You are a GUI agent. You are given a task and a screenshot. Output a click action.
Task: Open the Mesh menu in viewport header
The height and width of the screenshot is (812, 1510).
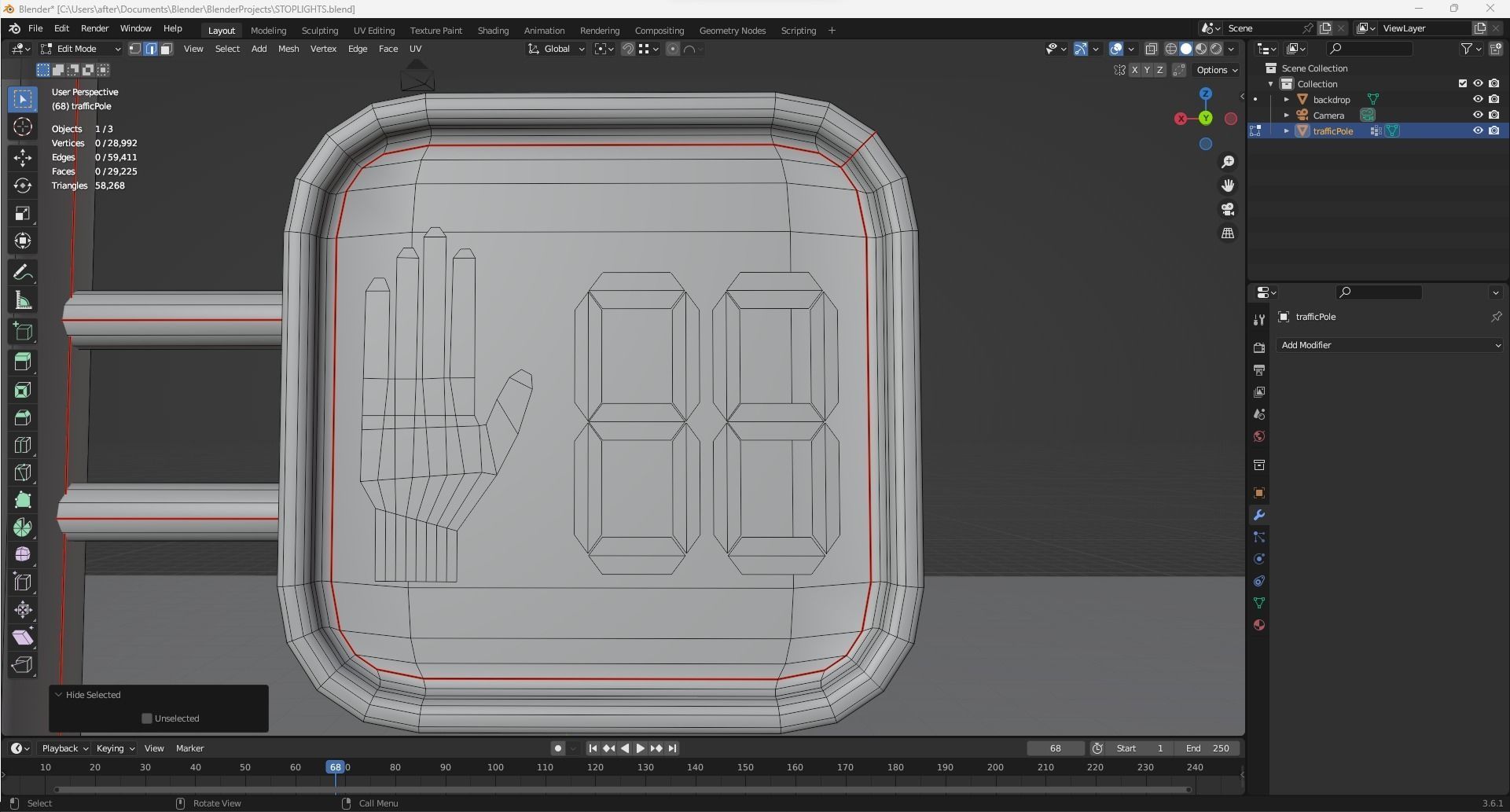click(288, 49)
